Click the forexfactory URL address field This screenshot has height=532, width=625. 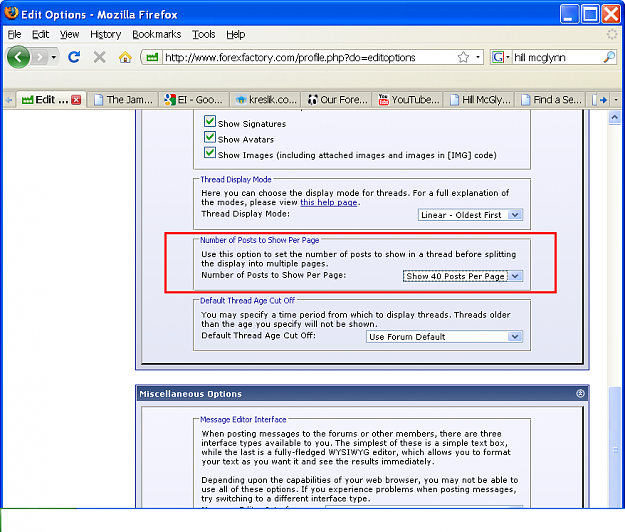pyautogui.click(x=309, y=57)
